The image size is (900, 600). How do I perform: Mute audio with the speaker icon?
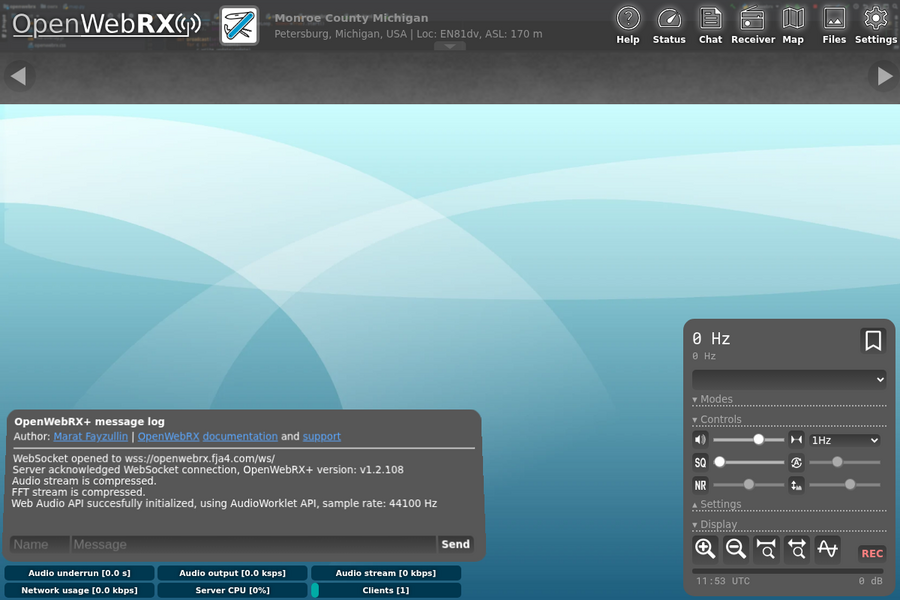coord(700,440)
